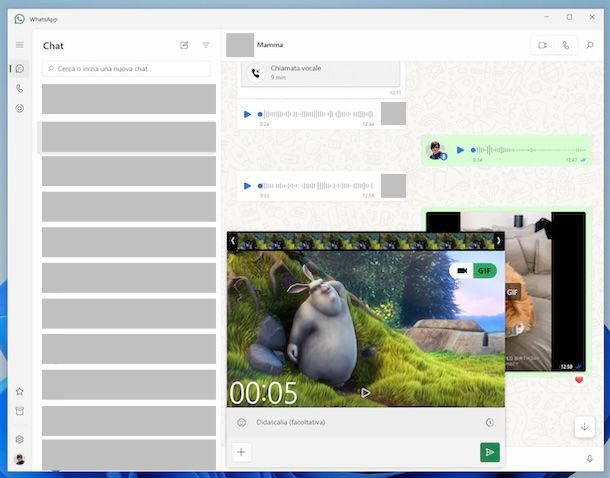Click the search or start new chat field
This screenshot has width=610, height=478.
click(126, 69)
